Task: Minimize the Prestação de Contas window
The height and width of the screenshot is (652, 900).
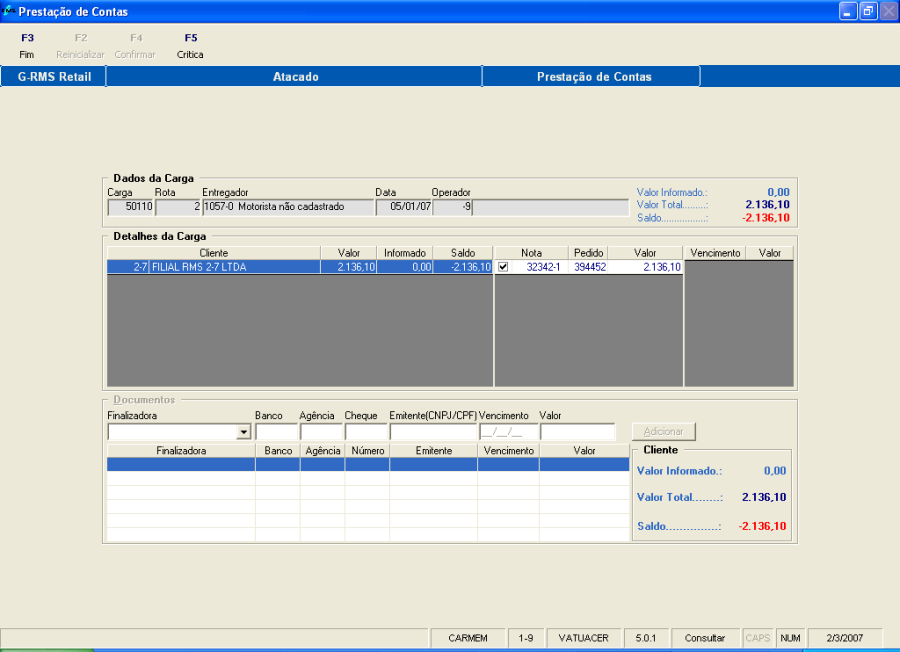Action: [x=848, y=11]
